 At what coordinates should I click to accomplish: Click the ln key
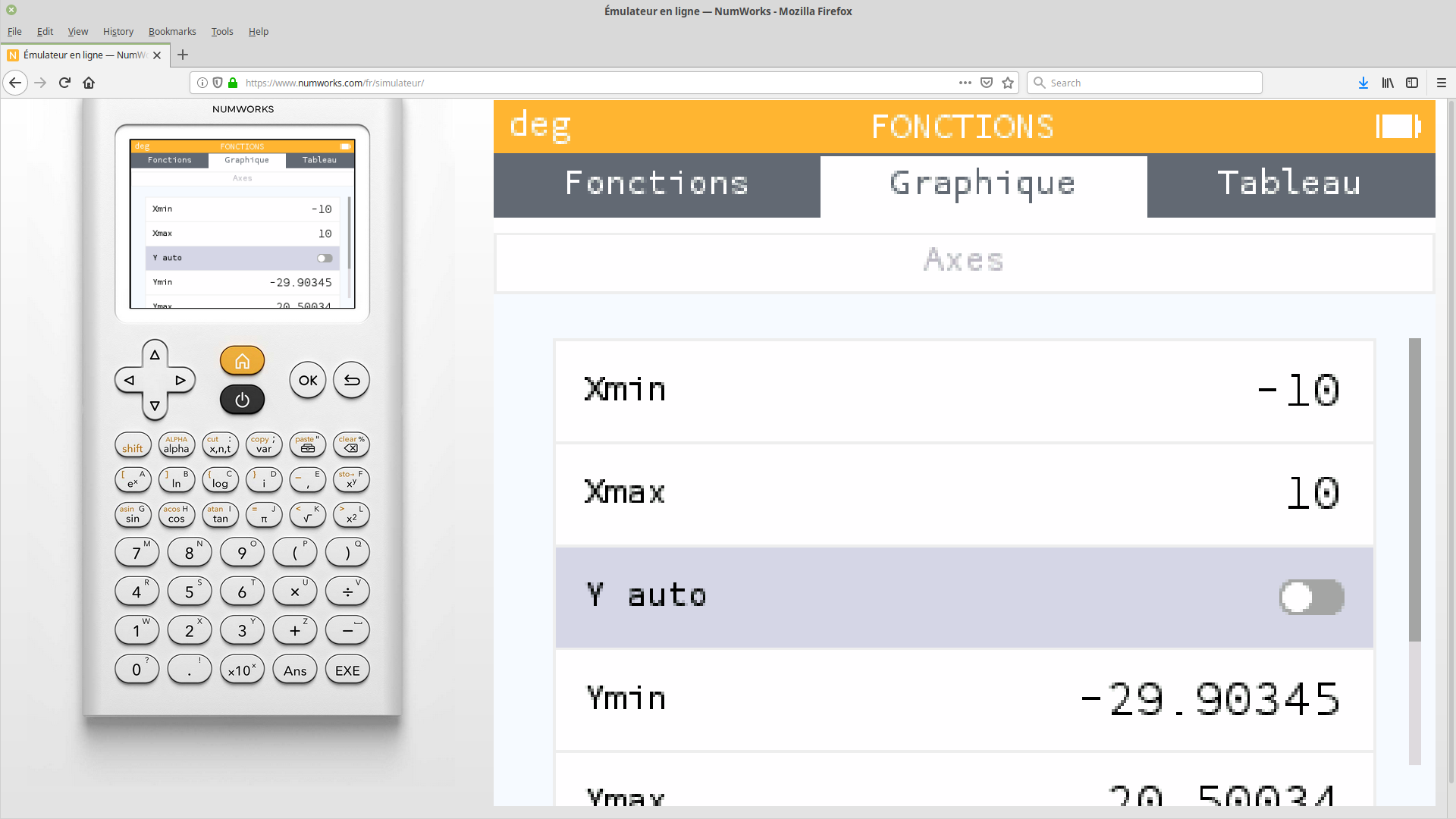click(x=177, y=479)
